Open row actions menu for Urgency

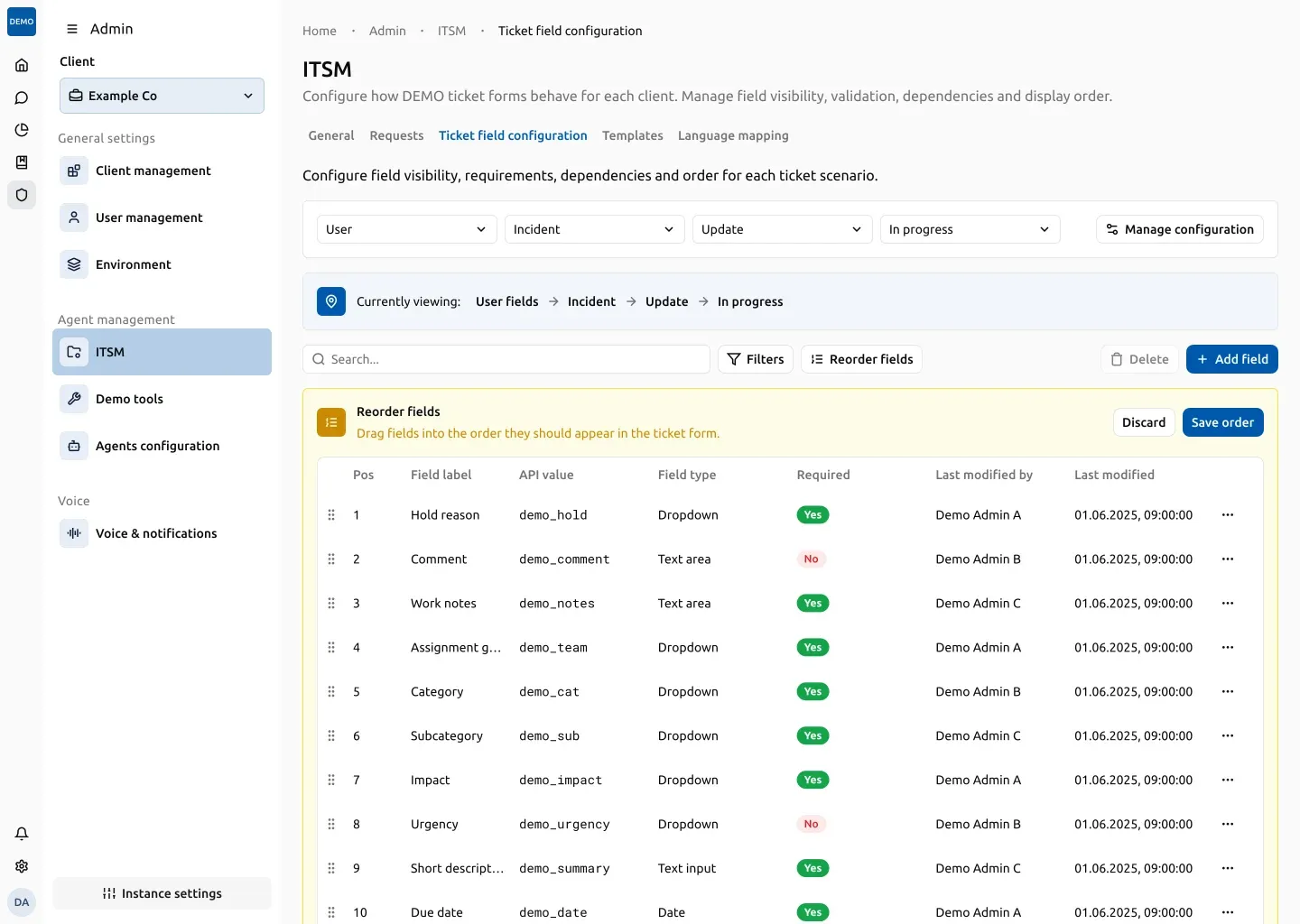(1228, 824)
